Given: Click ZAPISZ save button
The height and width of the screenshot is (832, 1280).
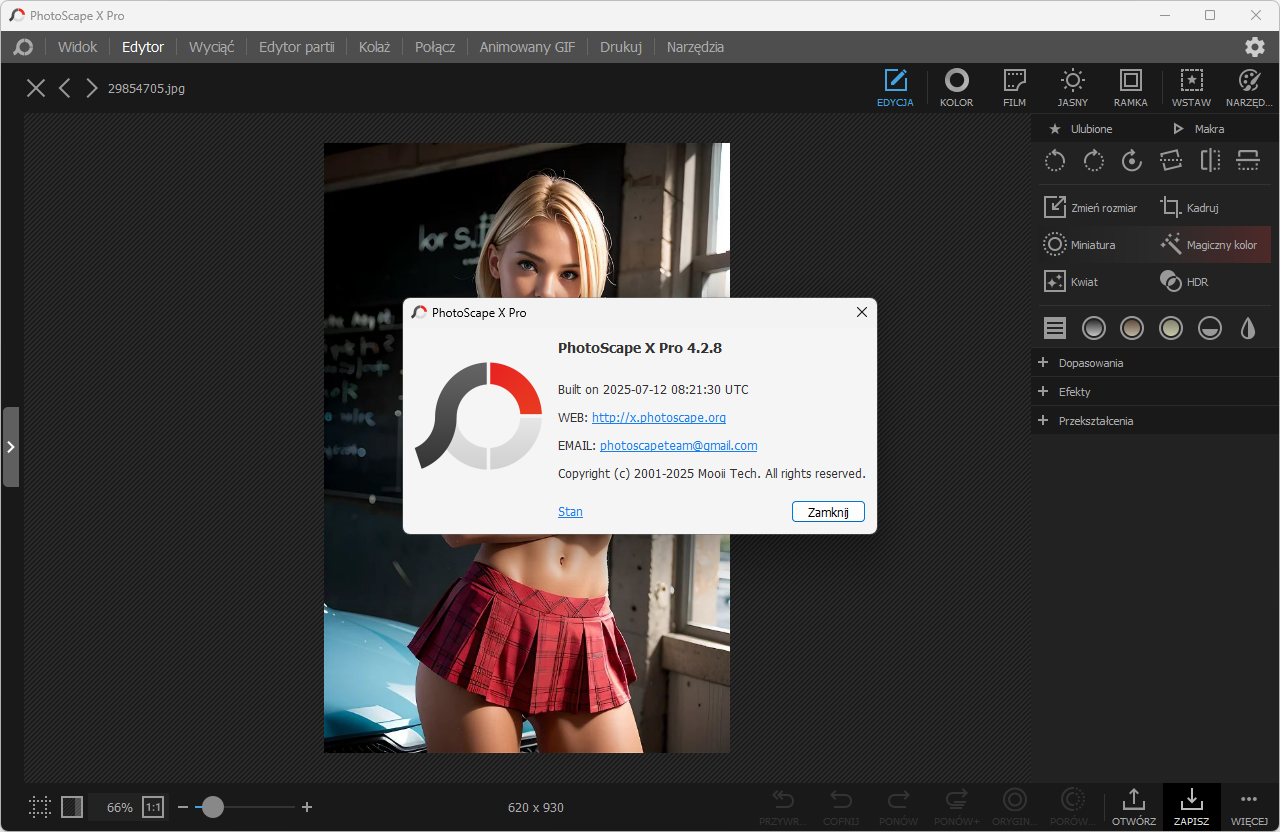Looking at the screenshot, I should point(1191,807).
